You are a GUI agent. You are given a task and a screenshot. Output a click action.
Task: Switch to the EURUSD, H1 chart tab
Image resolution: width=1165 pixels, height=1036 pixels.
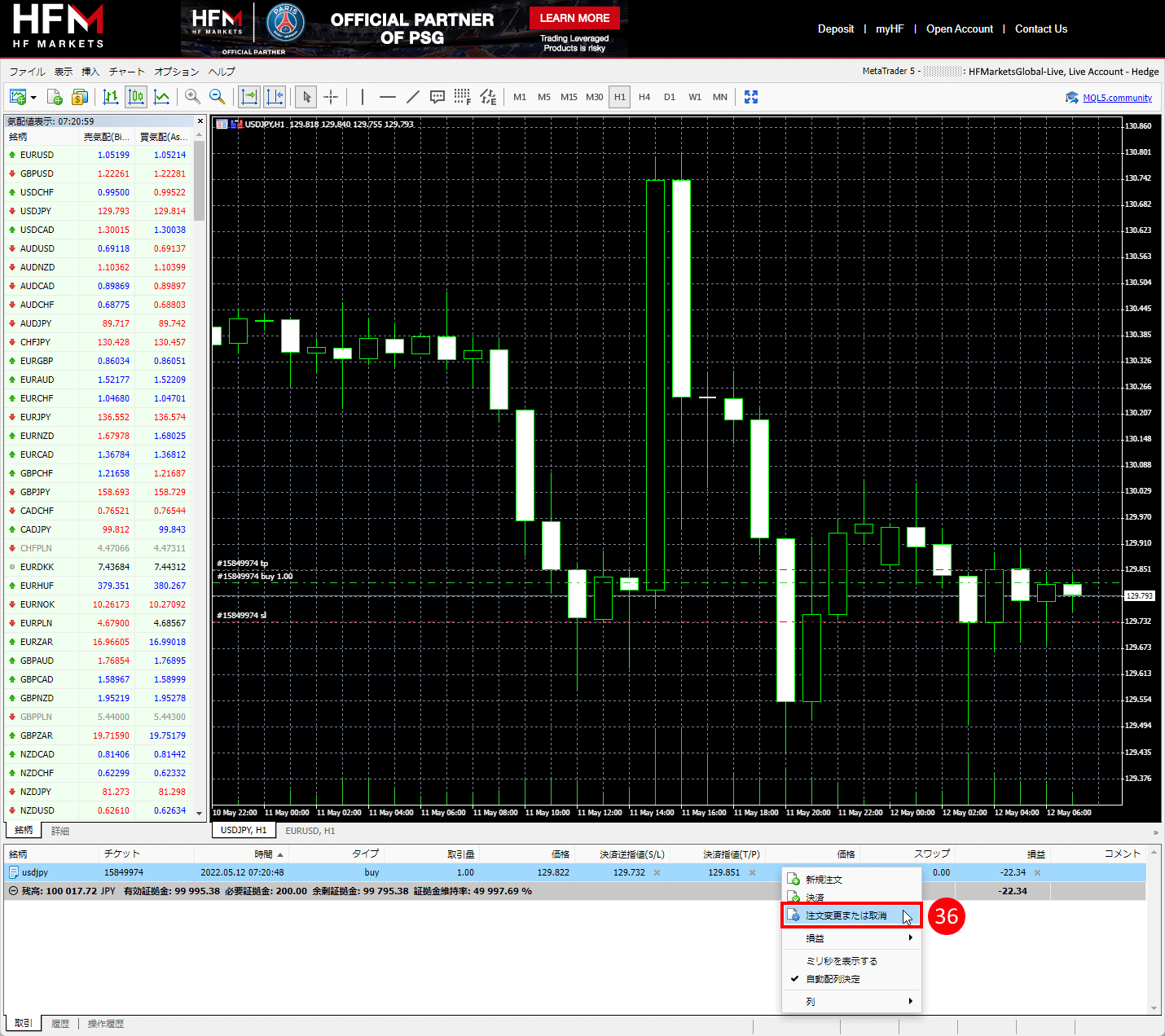coord(310,831)
